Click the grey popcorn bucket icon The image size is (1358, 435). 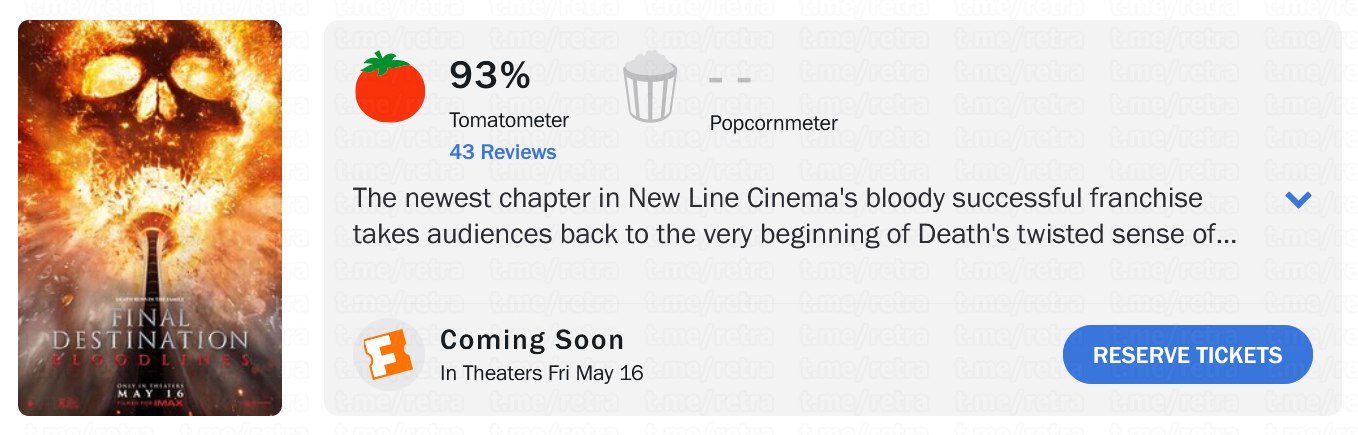point(650,87)
